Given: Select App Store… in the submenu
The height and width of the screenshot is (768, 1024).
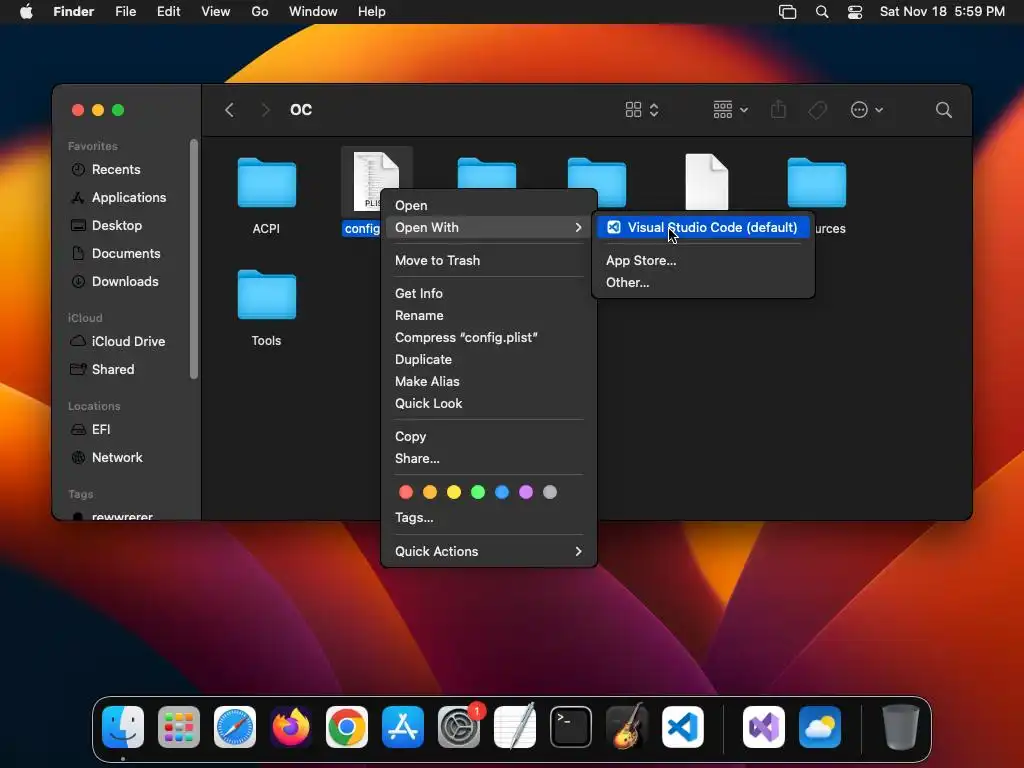Looking at the screenshot, I should pyautogui.click(x=703, y=261).
